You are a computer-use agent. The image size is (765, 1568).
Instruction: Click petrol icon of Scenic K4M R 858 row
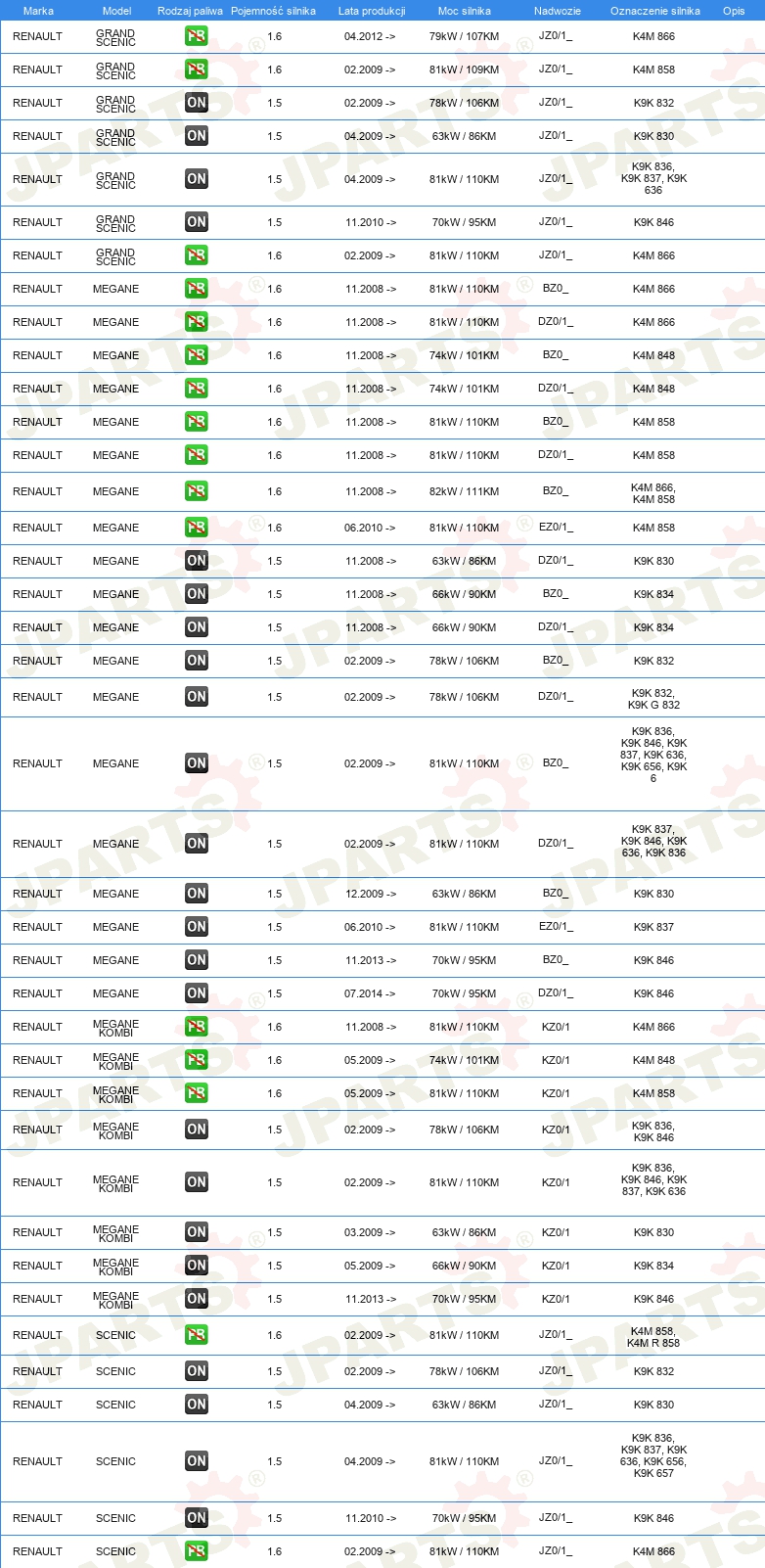click(x=197, y=1335)
